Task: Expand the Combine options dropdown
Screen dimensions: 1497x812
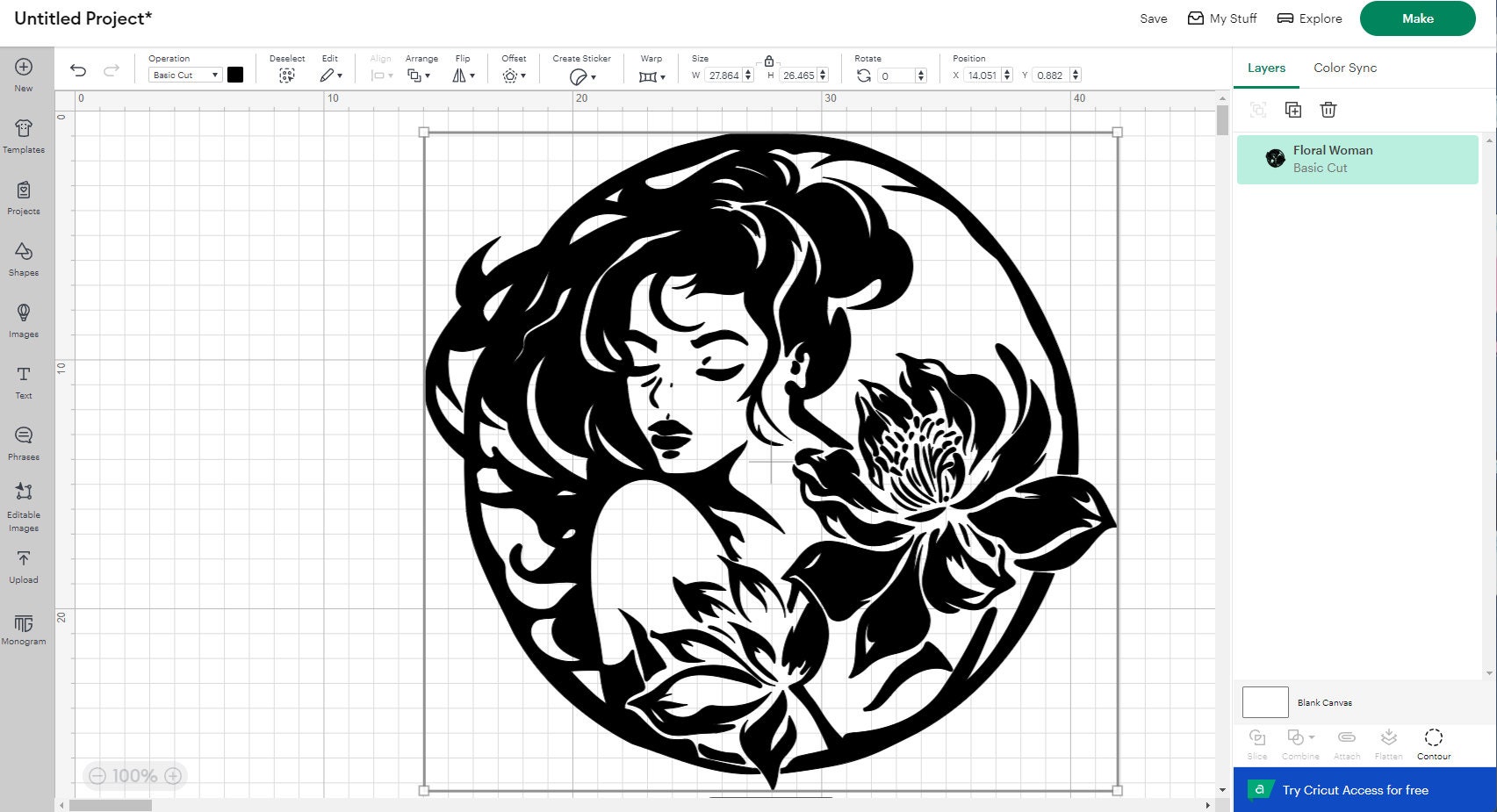Action: pyautogui.click(x=1311, y=737)
